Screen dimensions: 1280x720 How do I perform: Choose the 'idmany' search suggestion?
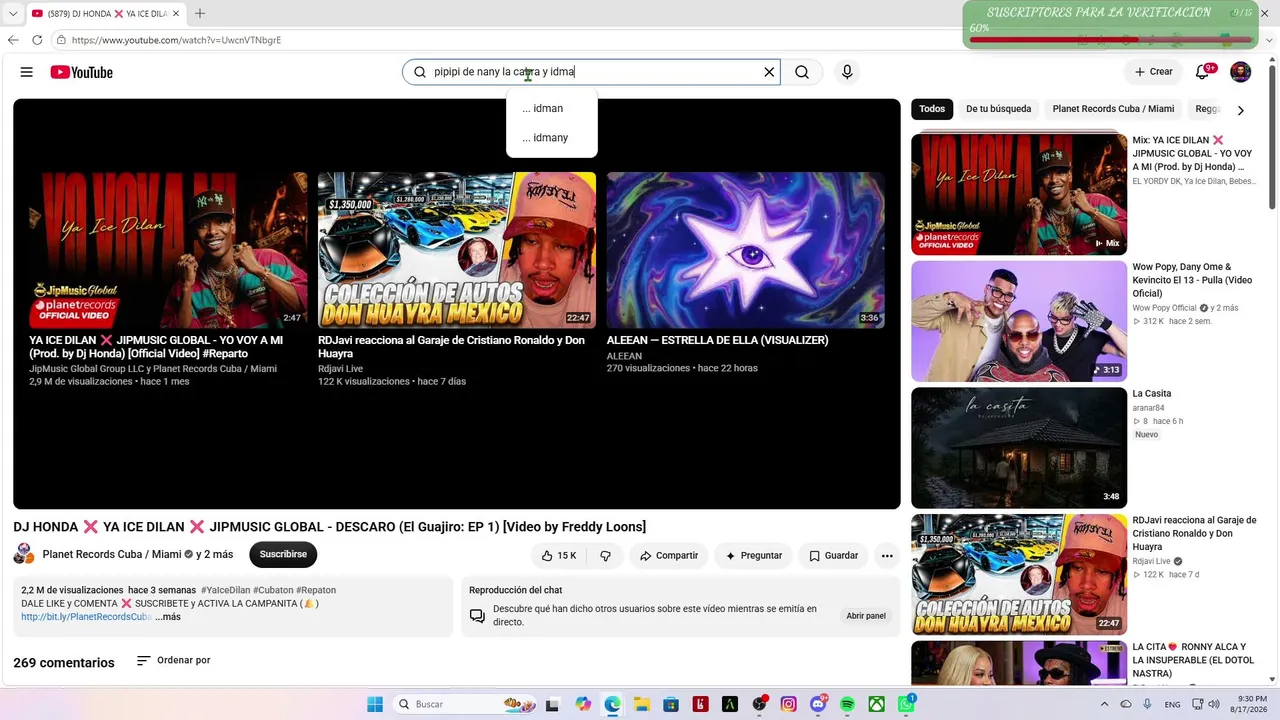552,138
